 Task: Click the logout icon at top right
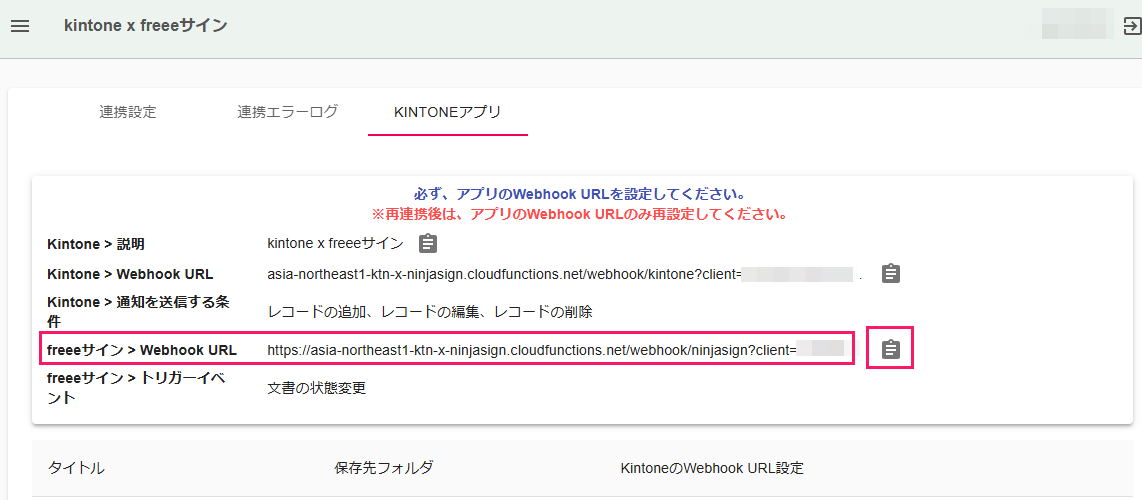tap(1132, 26)
